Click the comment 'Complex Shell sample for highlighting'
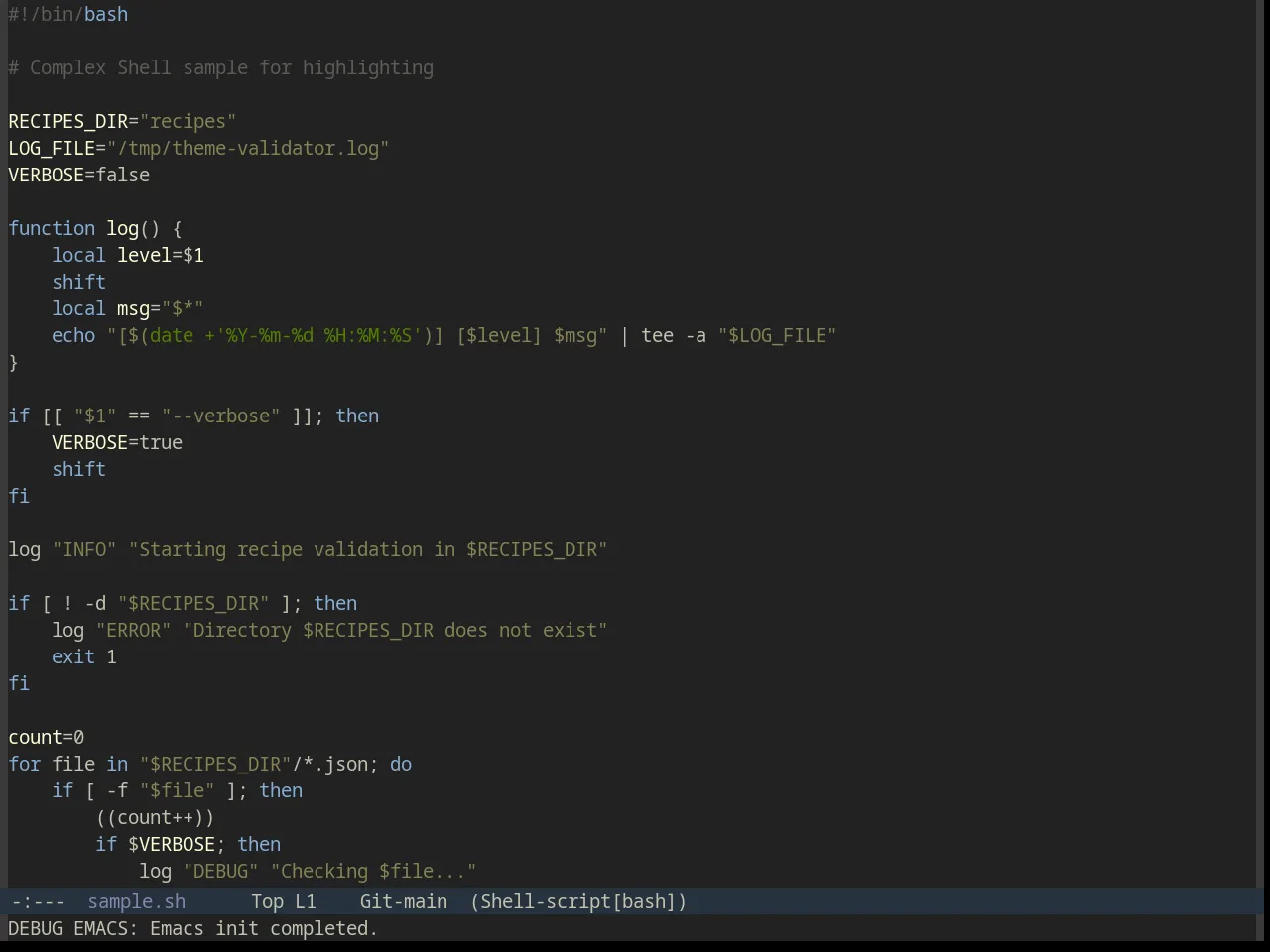This screenshot has height=952, width=1270. pyautogui.click(x=231, y=67)
